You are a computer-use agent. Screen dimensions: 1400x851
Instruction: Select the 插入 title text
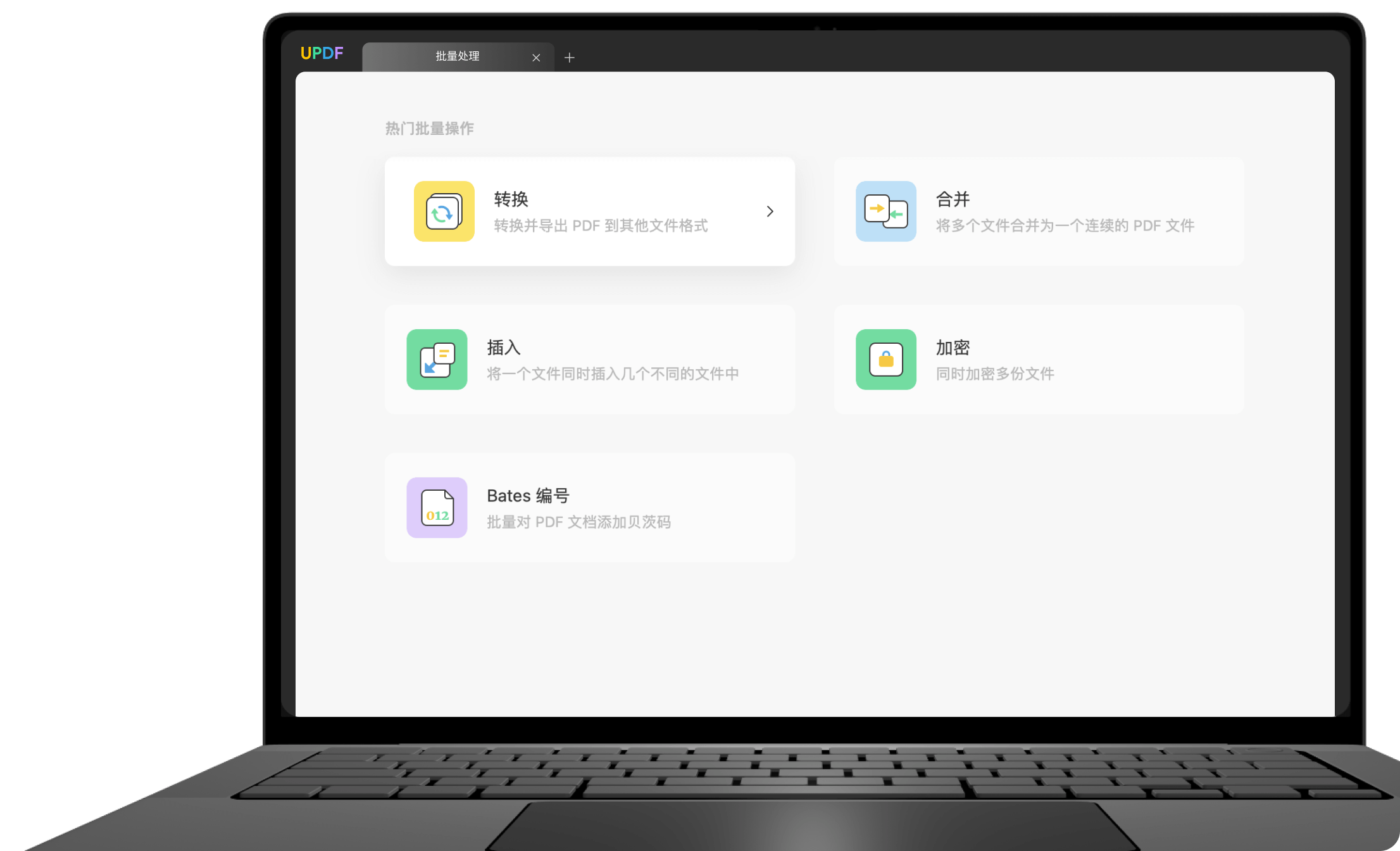click(x=504, y=348)
